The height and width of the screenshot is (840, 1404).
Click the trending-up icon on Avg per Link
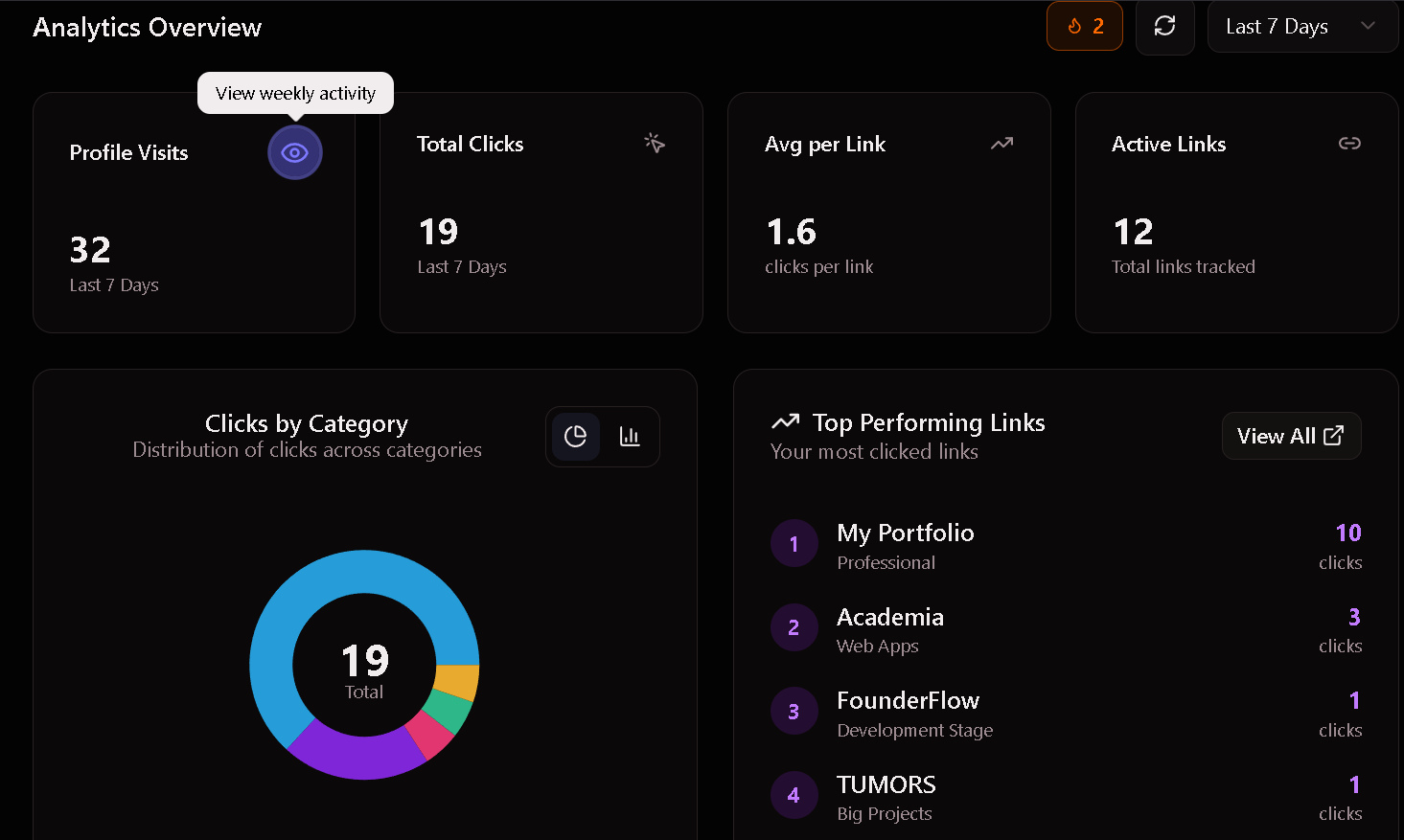click(1001, 143)
